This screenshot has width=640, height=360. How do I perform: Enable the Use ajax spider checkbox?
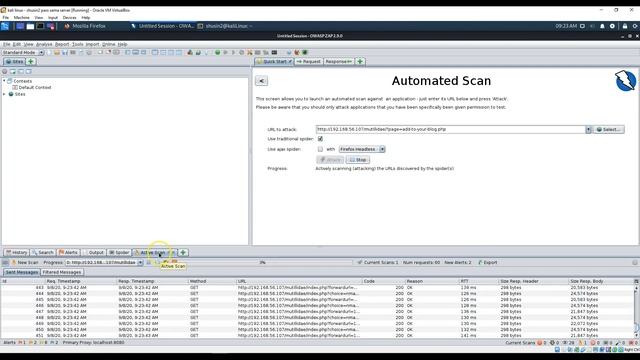point(320,149)
